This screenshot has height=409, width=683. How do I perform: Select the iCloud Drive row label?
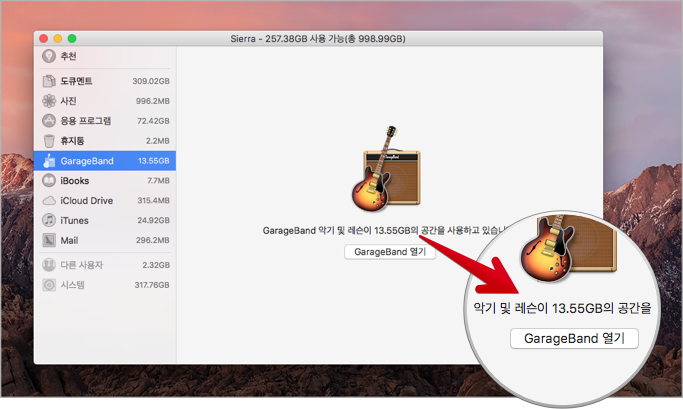click(87, 200)
